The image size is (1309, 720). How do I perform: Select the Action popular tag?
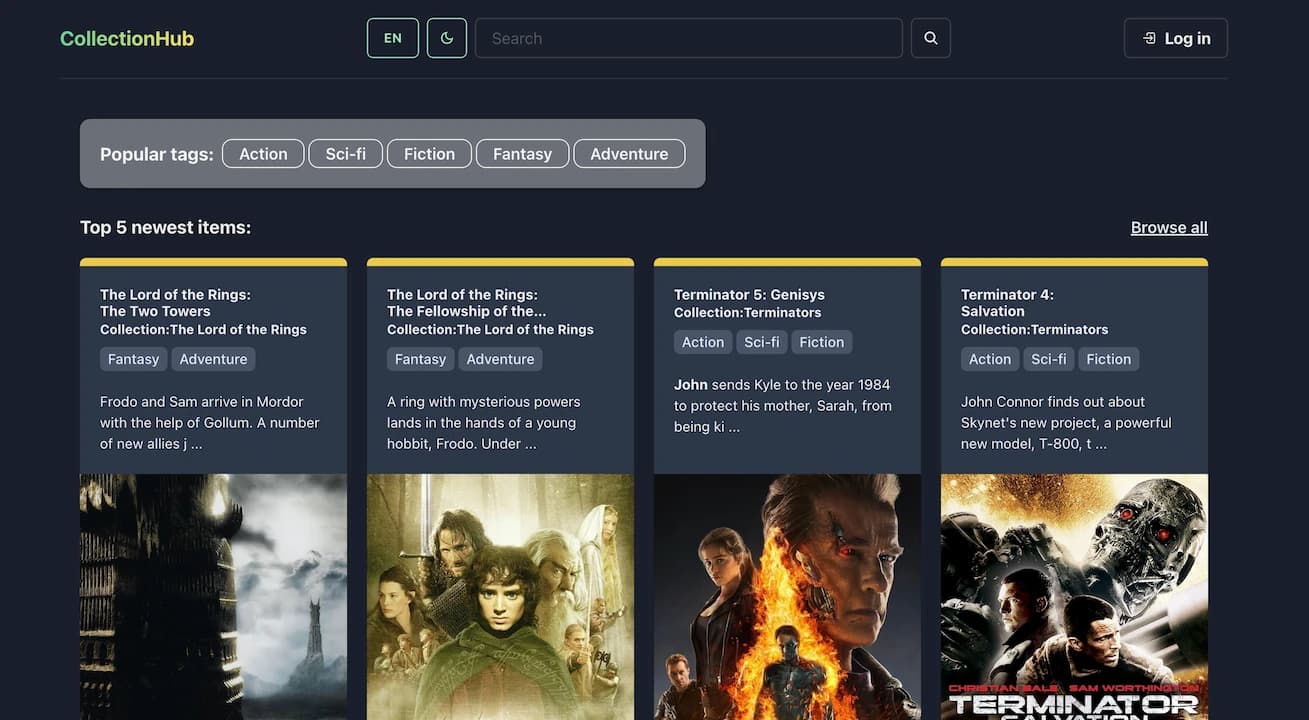point(263,153)
